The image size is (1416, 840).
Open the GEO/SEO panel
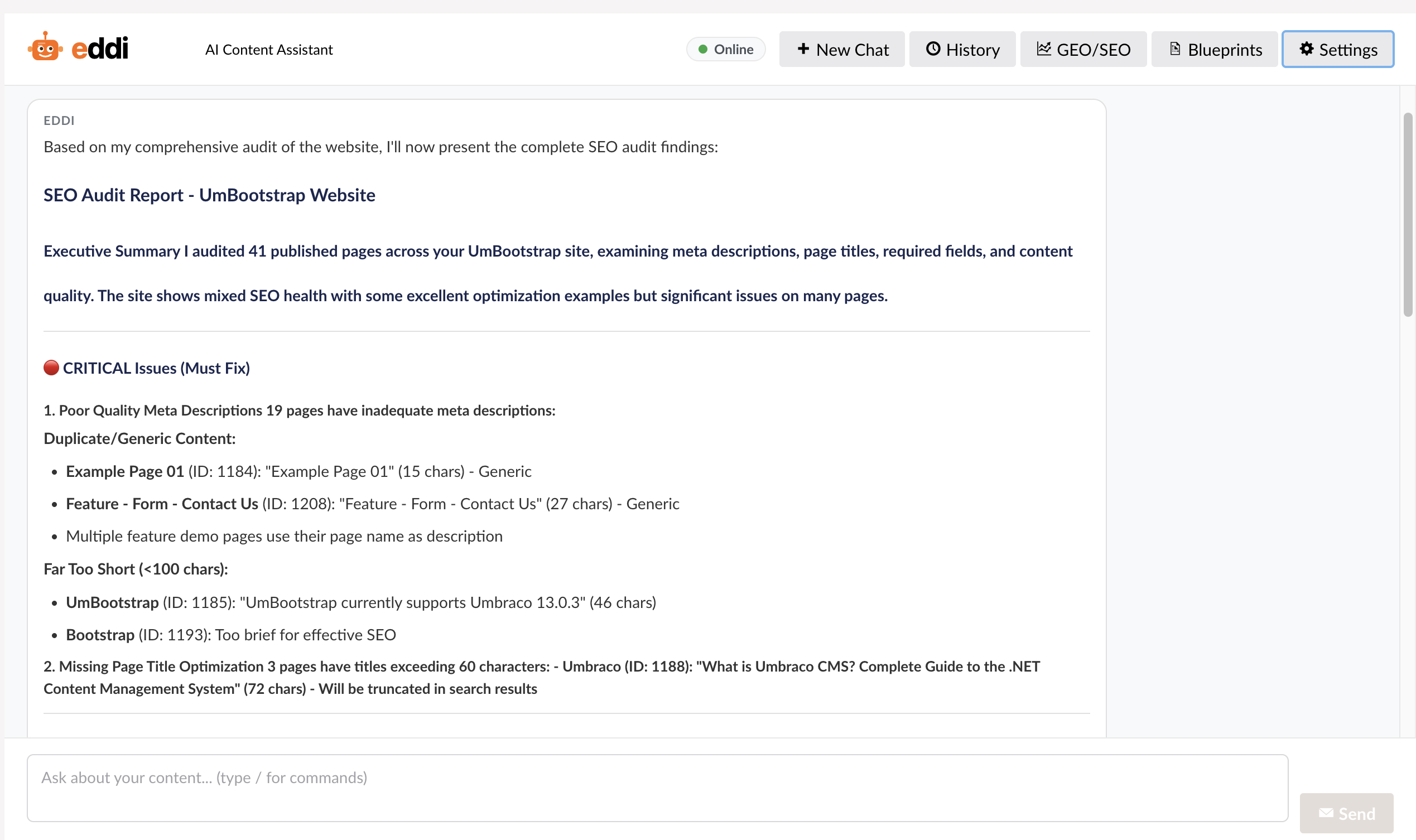[1082, 49]
